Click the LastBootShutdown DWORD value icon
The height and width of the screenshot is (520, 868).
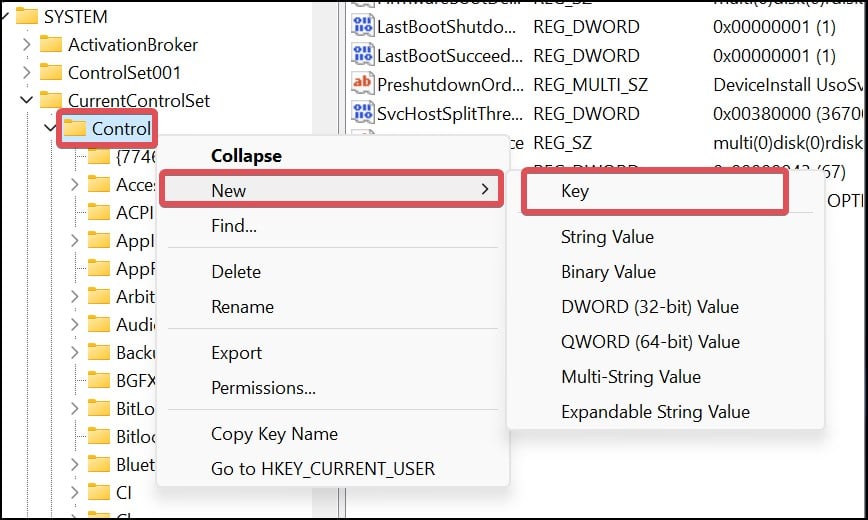pos(362,27)
